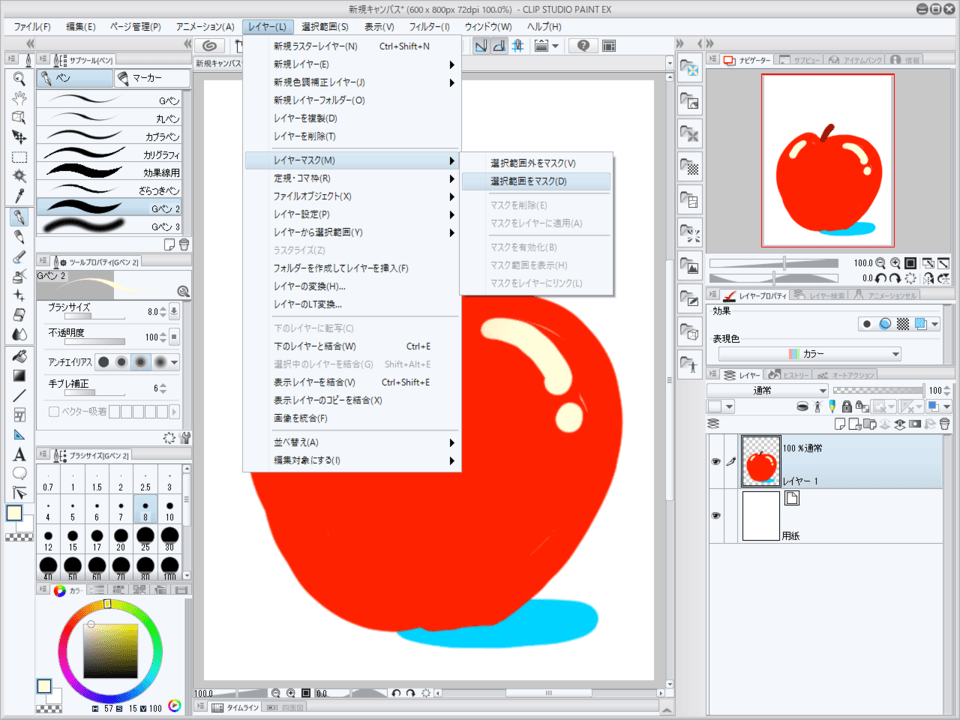
Task: Click the main foreground color swatch
Action: tap(14, 513)
